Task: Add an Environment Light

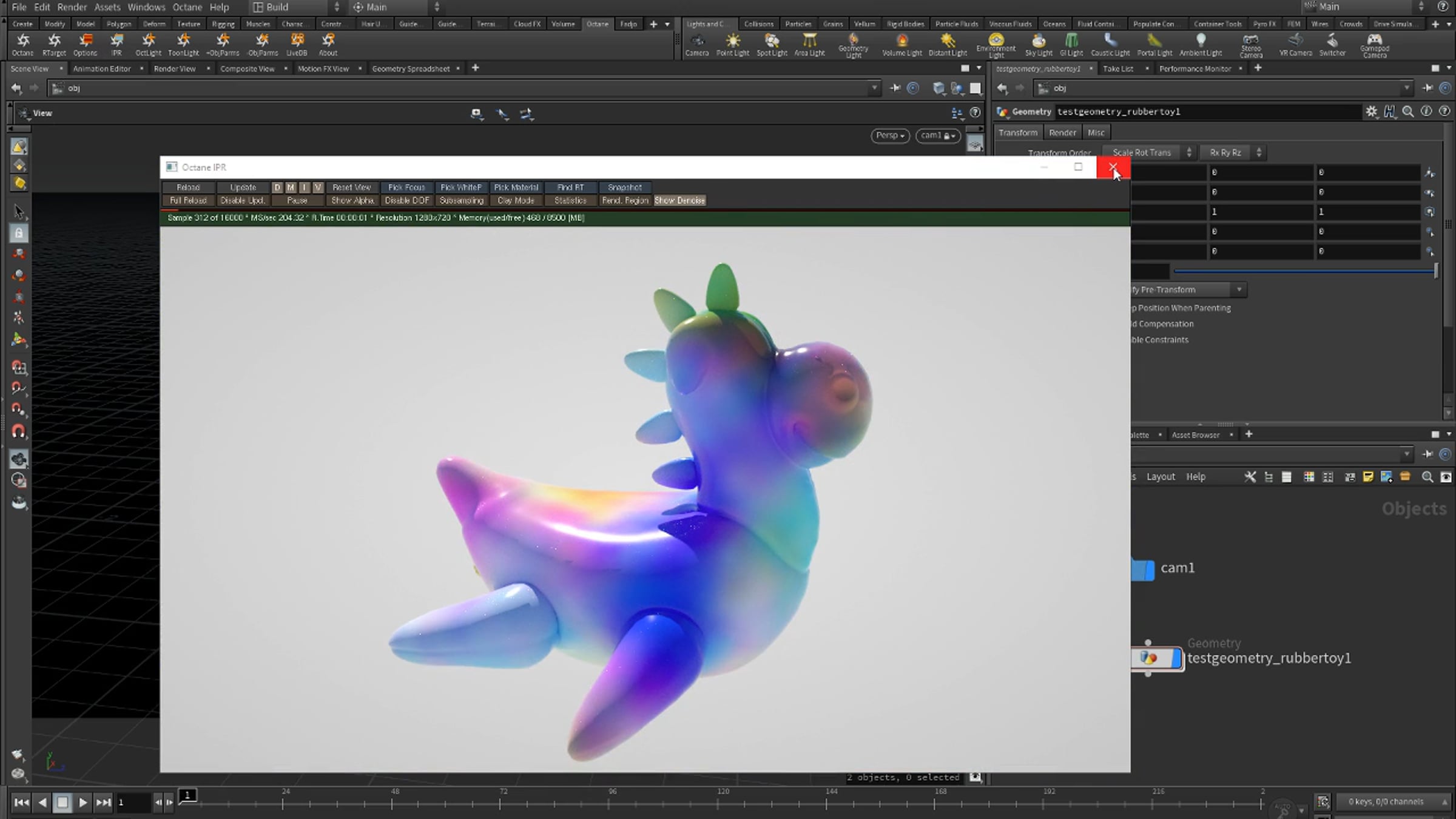Action: (x=996, y=45)
